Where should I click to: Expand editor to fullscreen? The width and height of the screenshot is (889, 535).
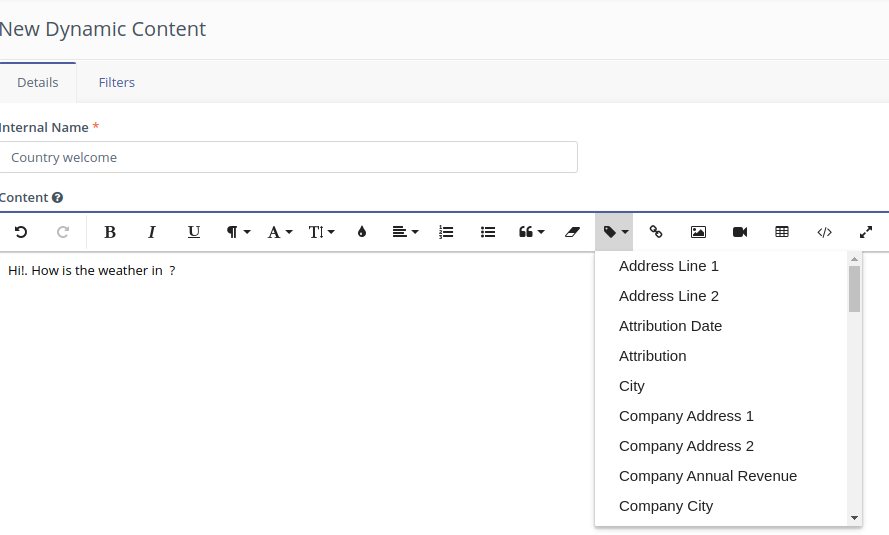(866, 232)
